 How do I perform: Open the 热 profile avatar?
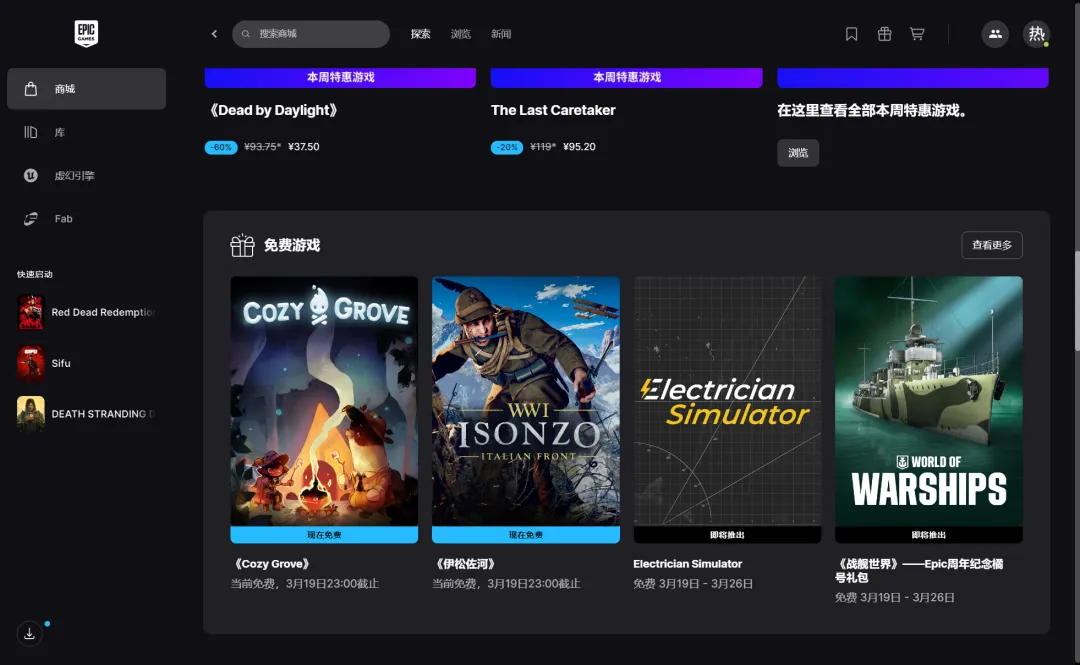[x=1036, y=34]
